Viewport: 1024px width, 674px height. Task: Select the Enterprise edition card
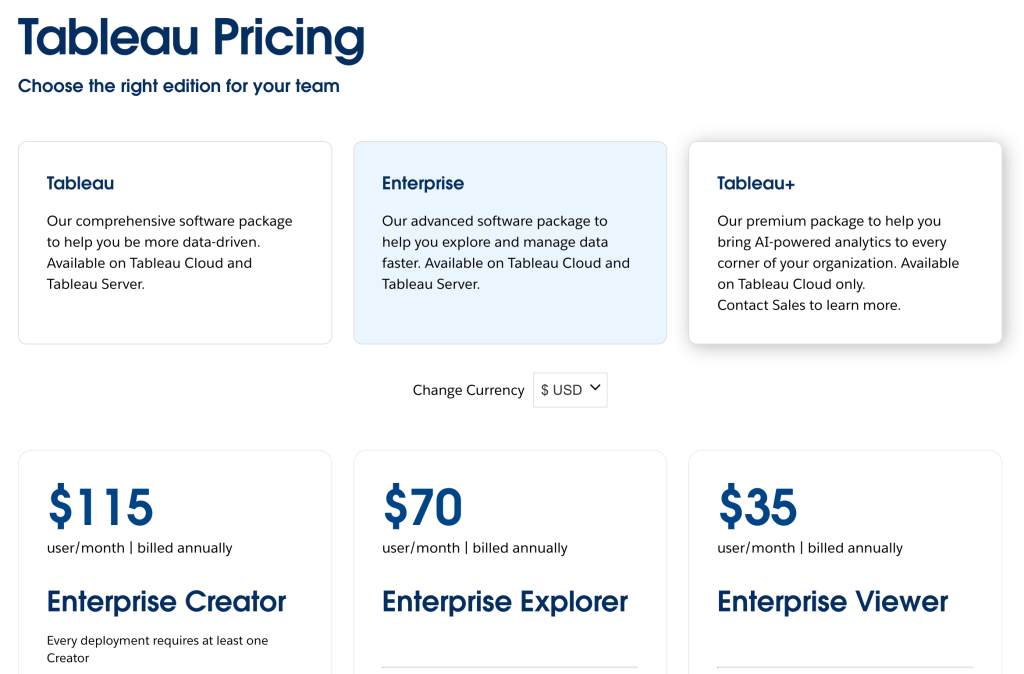point(509,242)
